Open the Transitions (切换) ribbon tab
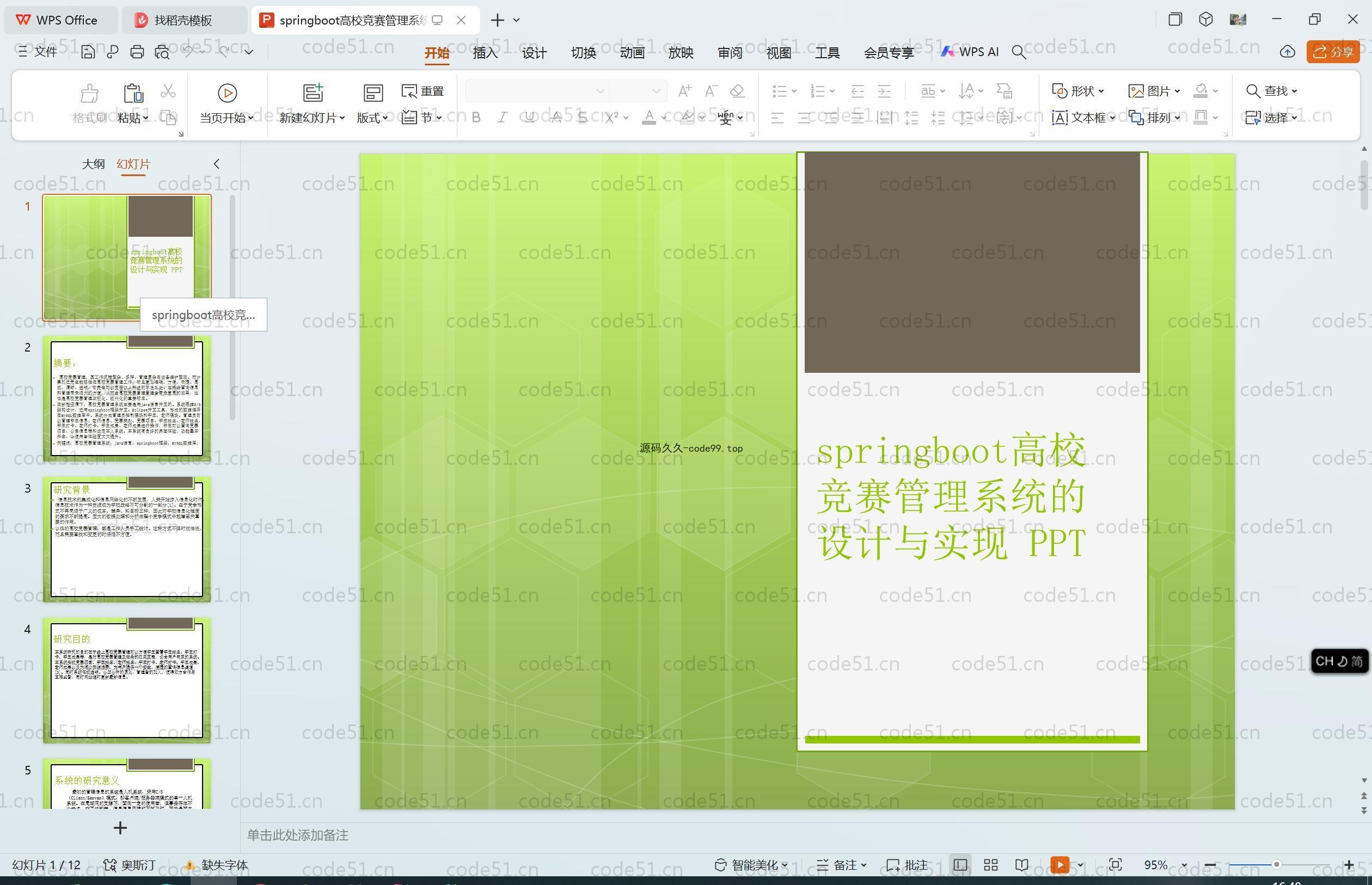1372x885 pixels. (583, 53)
